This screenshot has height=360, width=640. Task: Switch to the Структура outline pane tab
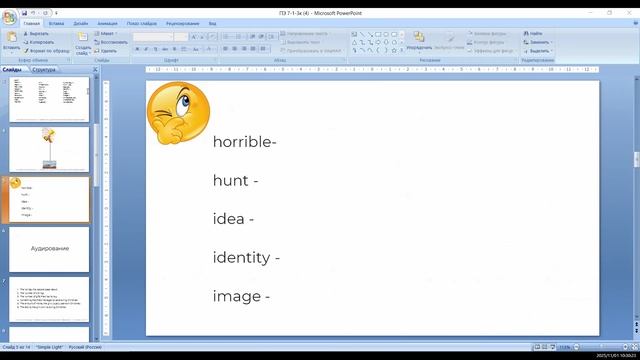[44, 70]
